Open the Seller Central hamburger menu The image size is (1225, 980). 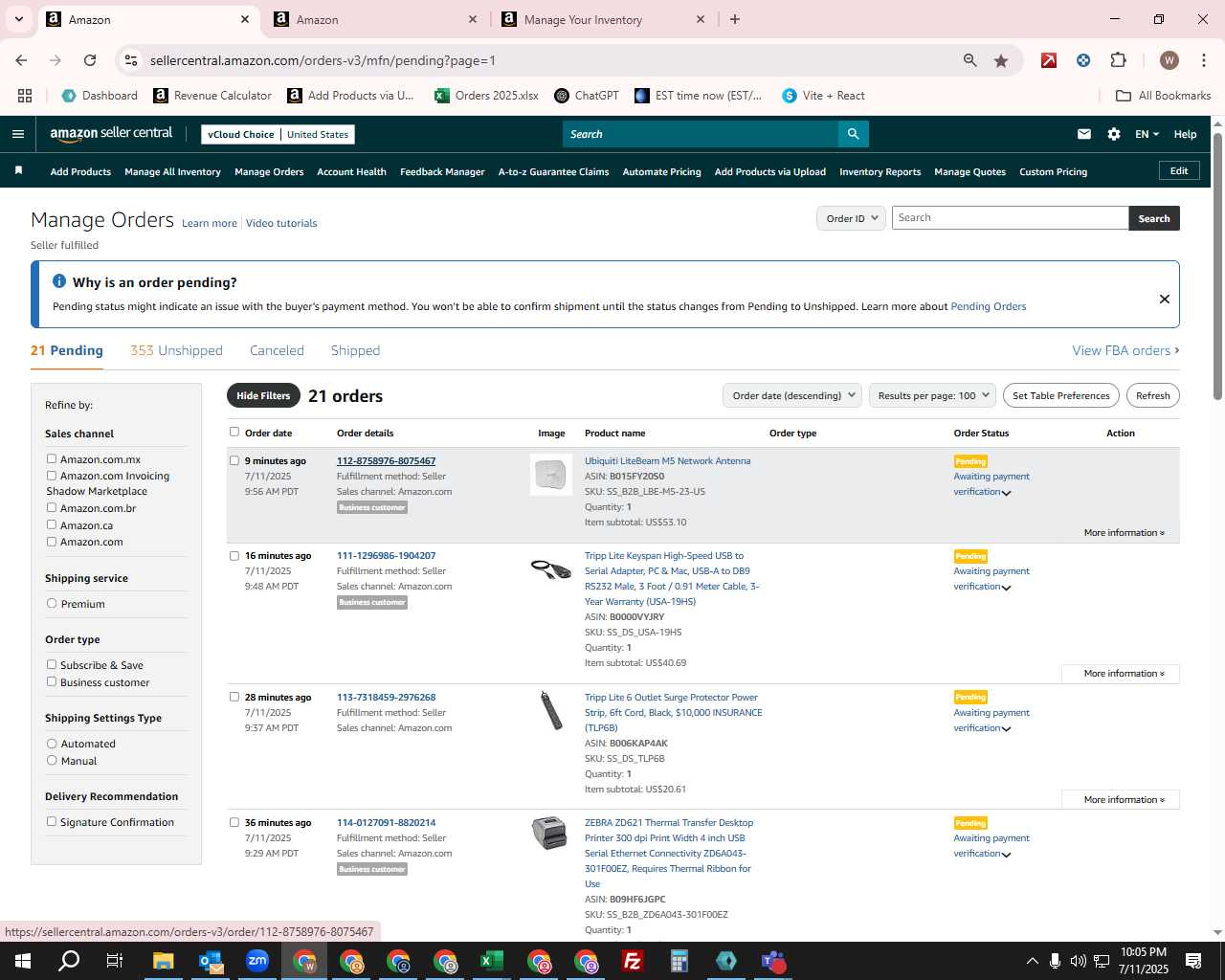point(17,134)
